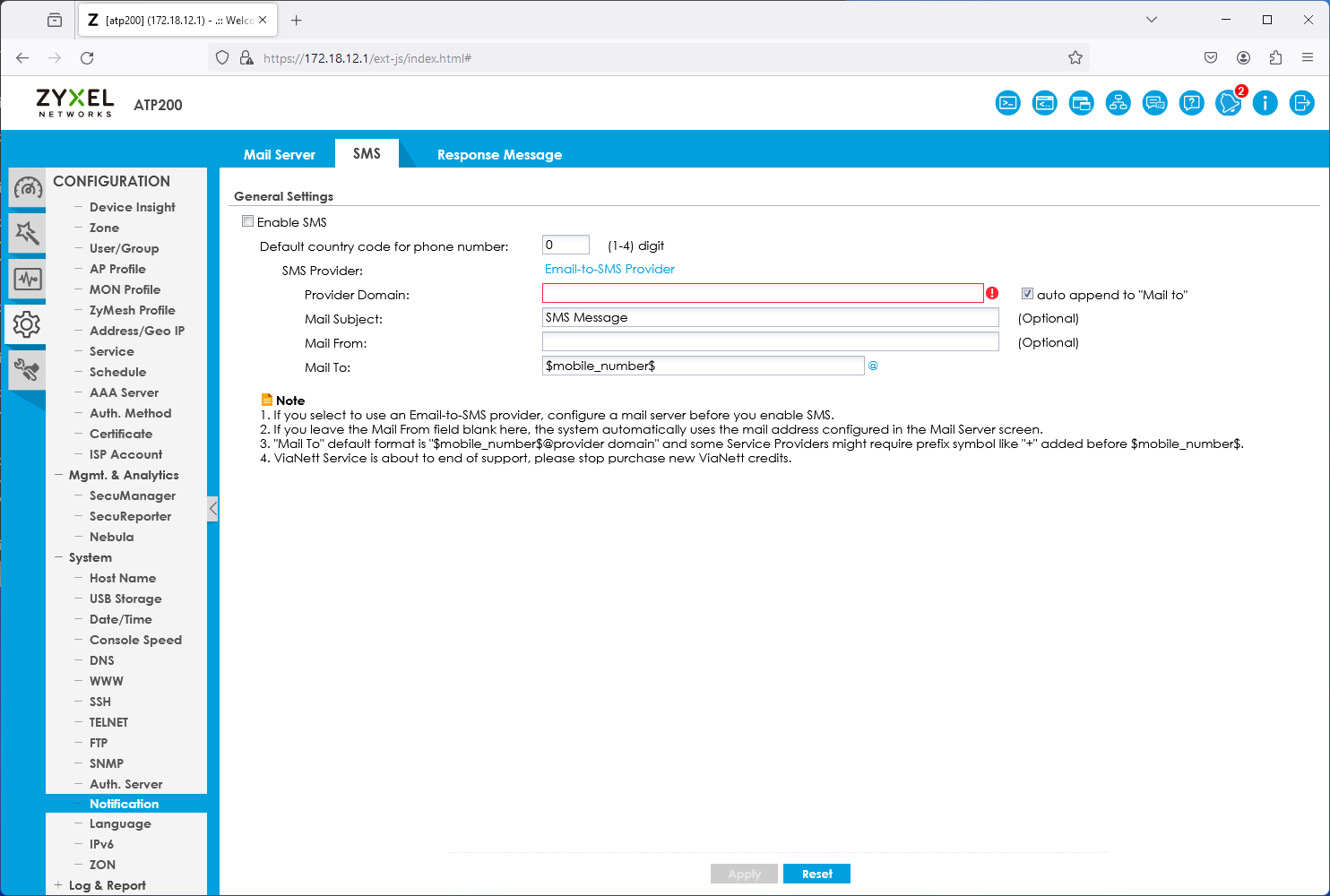This screenshot has height=896, width=1330.
Task: Select the SMS tab
Action: tap(367, 153)
